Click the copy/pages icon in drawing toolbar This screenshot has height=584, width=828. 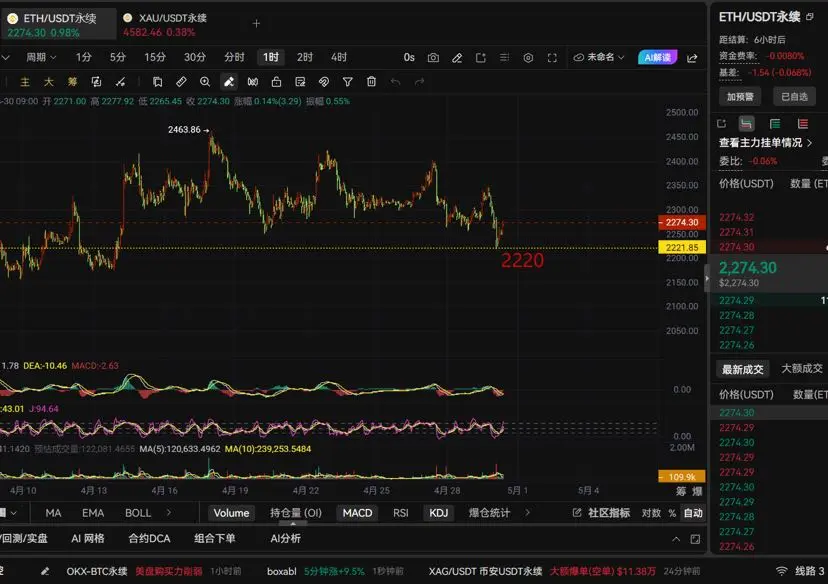pyautogui.click(x=157, y=81)
